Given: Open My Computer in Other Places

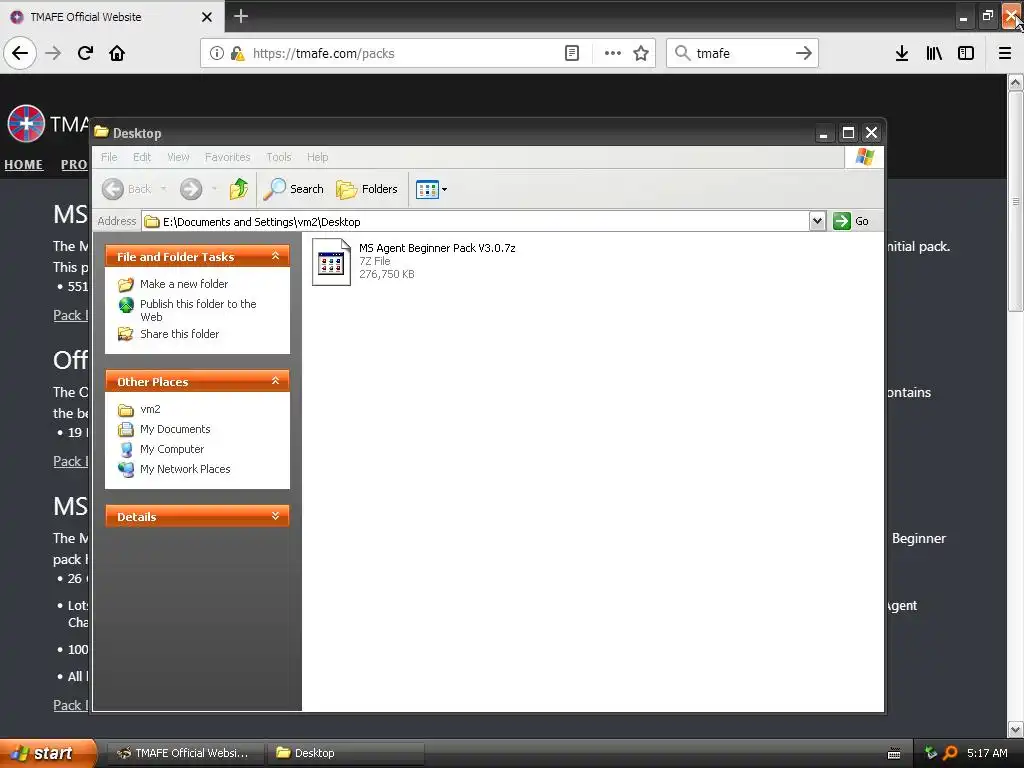Looking at the screenshot, I should click(x=161, y=449).
